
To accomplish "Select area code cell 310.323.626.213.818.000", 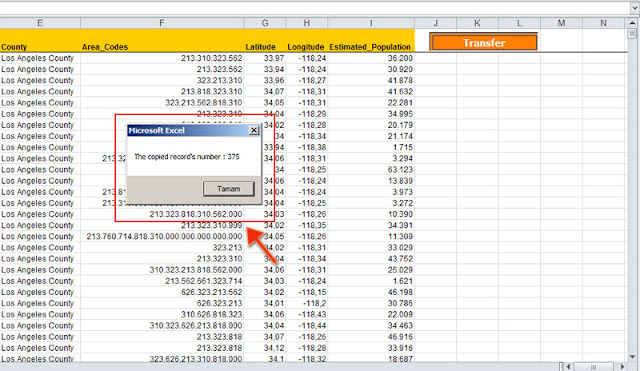I will tap(162, 326).
